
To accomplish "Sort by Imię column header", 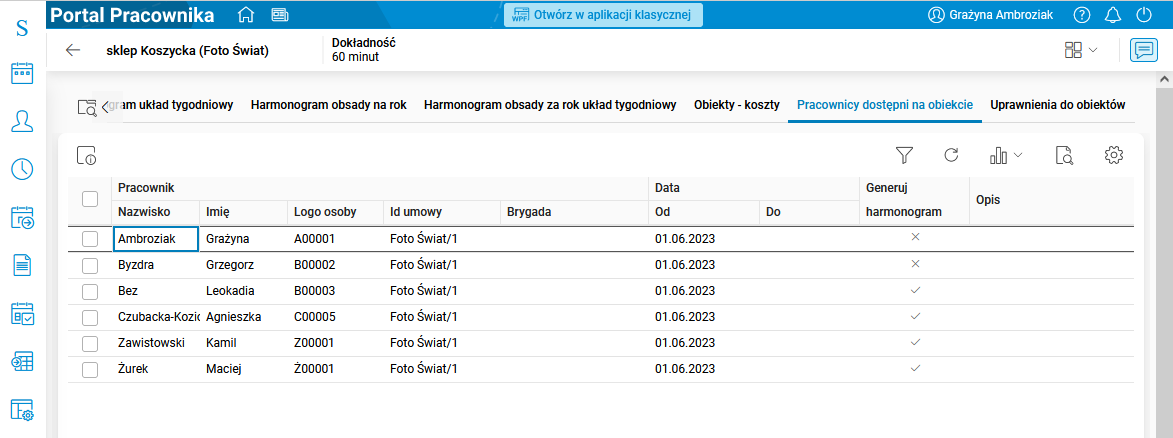I will click(243, 212).
